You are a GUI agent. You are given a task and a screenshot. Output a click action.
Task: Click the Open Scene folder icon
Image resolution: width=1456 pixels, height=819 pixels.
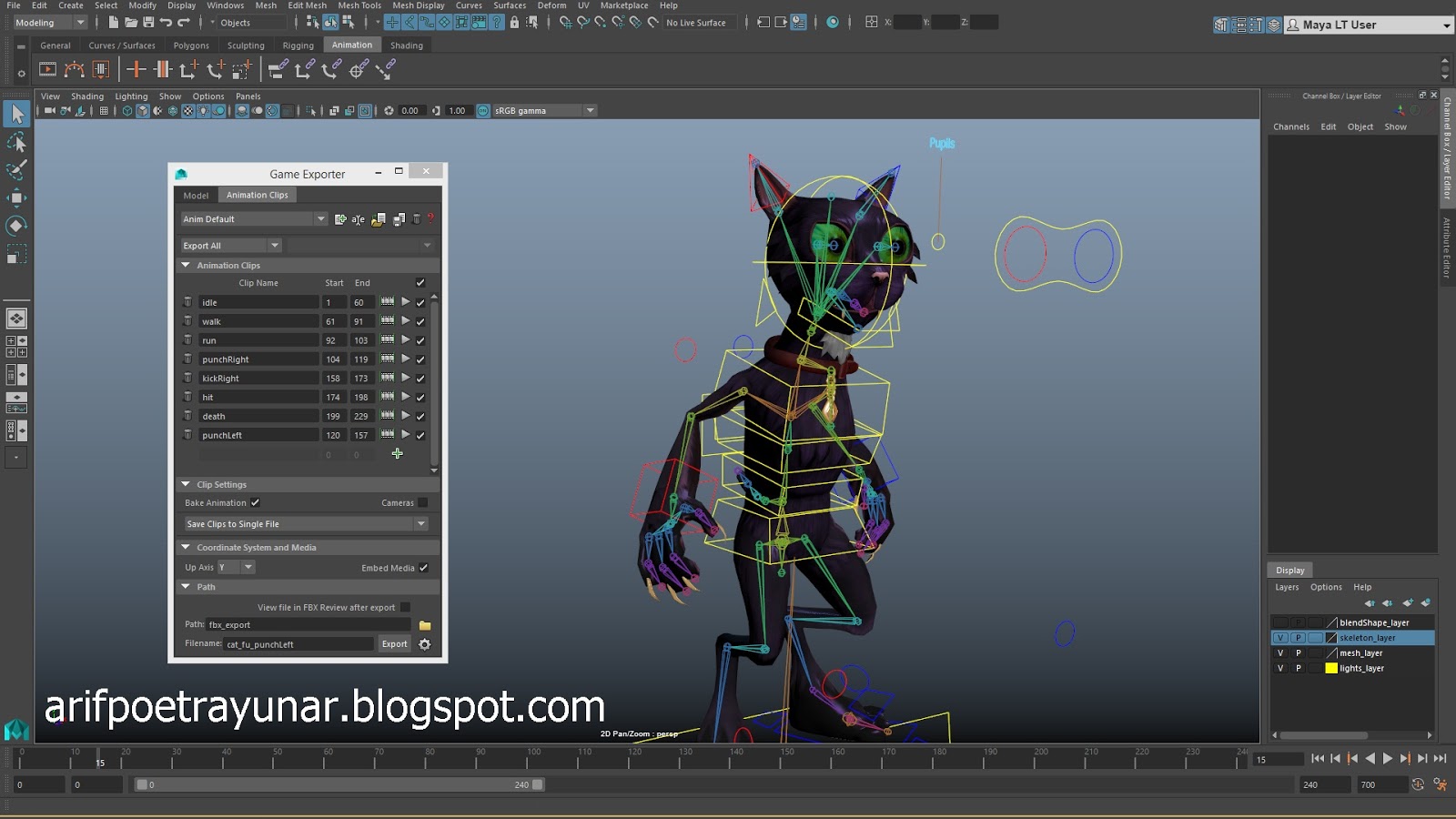131,22
